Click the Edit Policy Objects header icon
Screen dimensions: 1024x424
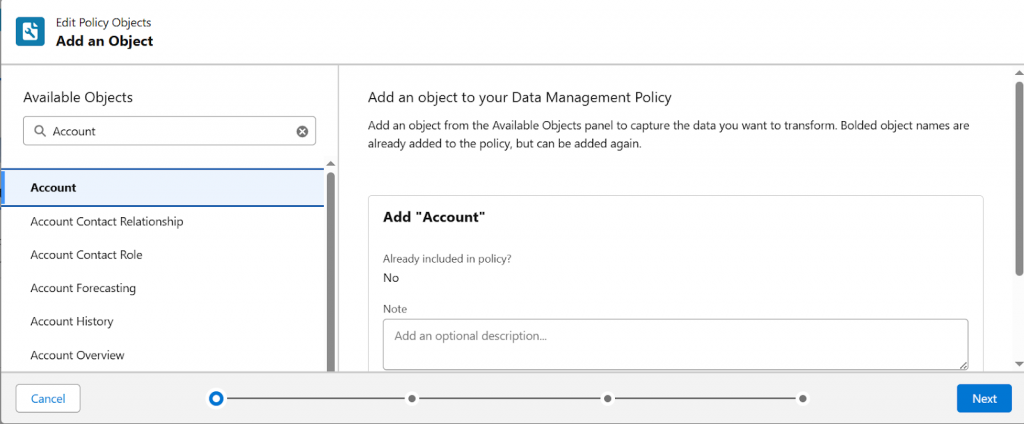[x=30, y=31]
